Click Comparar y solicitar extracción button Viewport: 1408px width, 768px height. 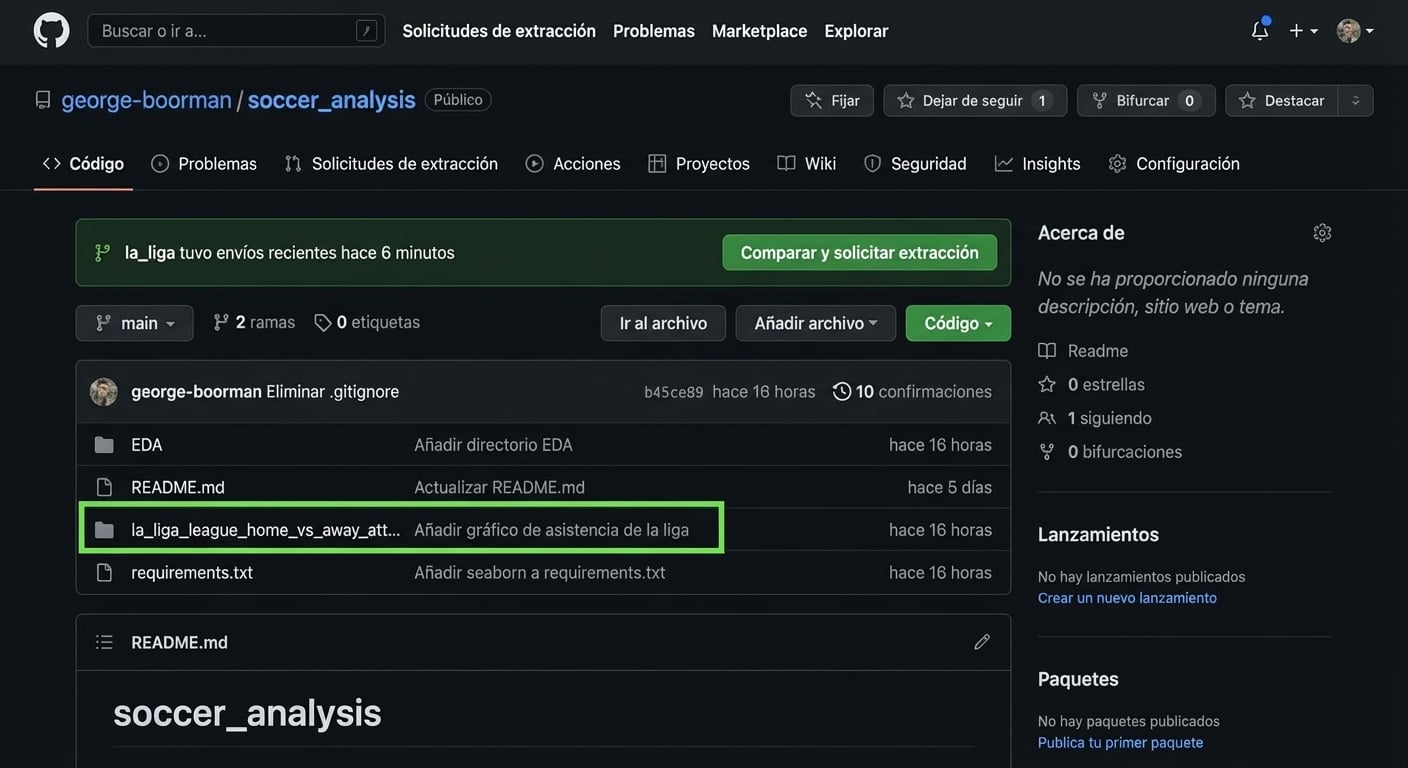point(859,253)
